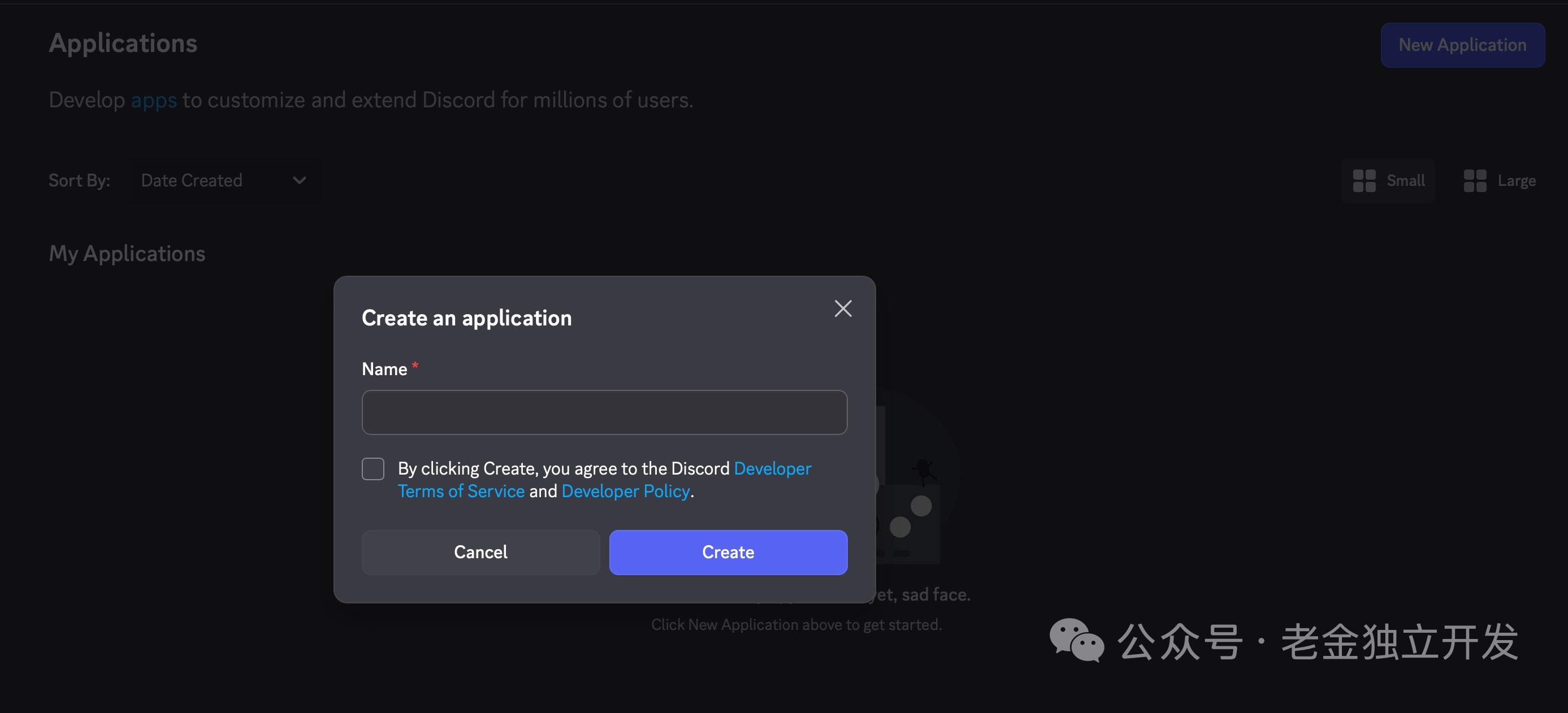Switch to Large view label

pos(1516,181)
